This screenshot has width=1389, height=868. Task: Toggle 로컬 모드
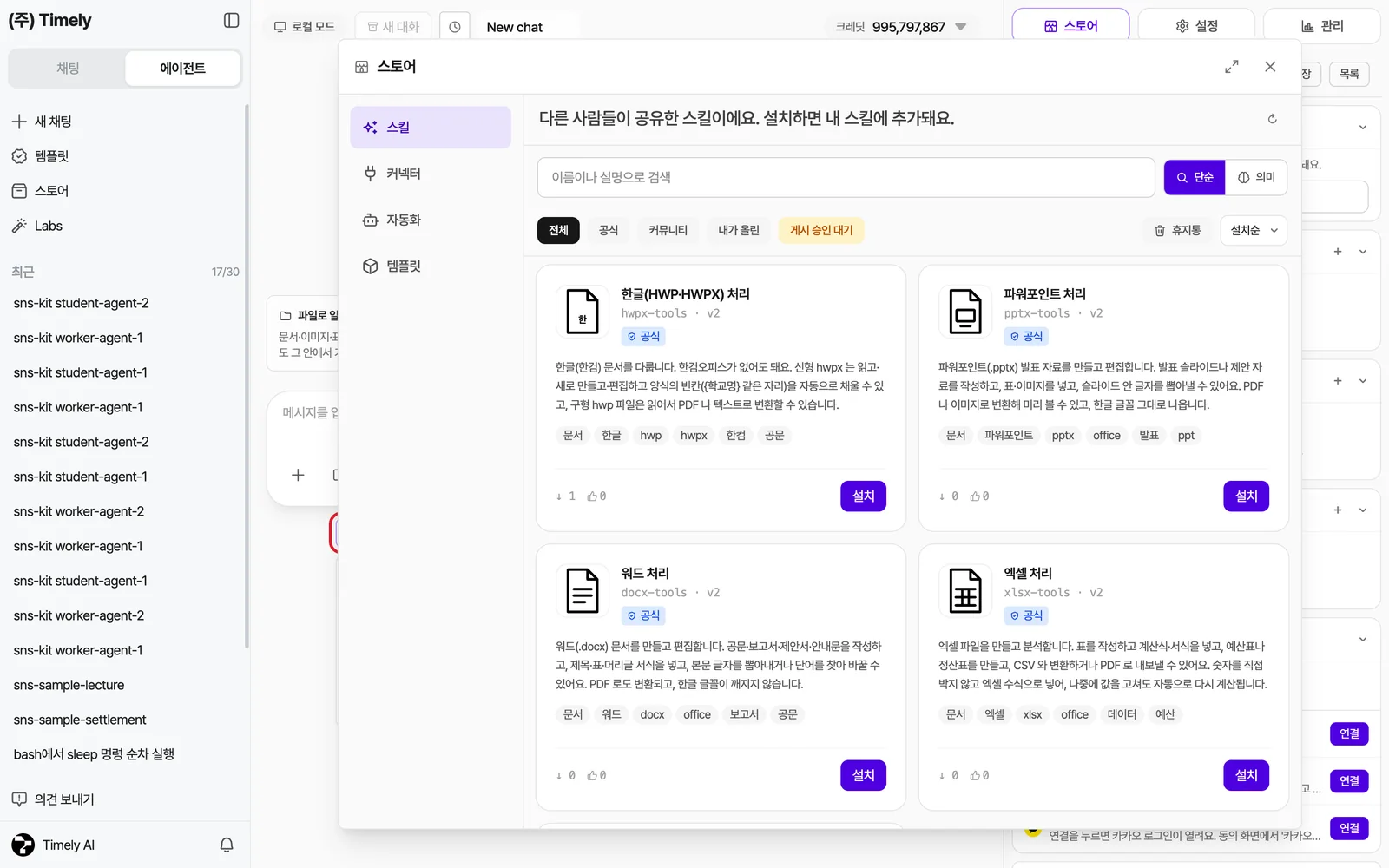click(304, 27)
